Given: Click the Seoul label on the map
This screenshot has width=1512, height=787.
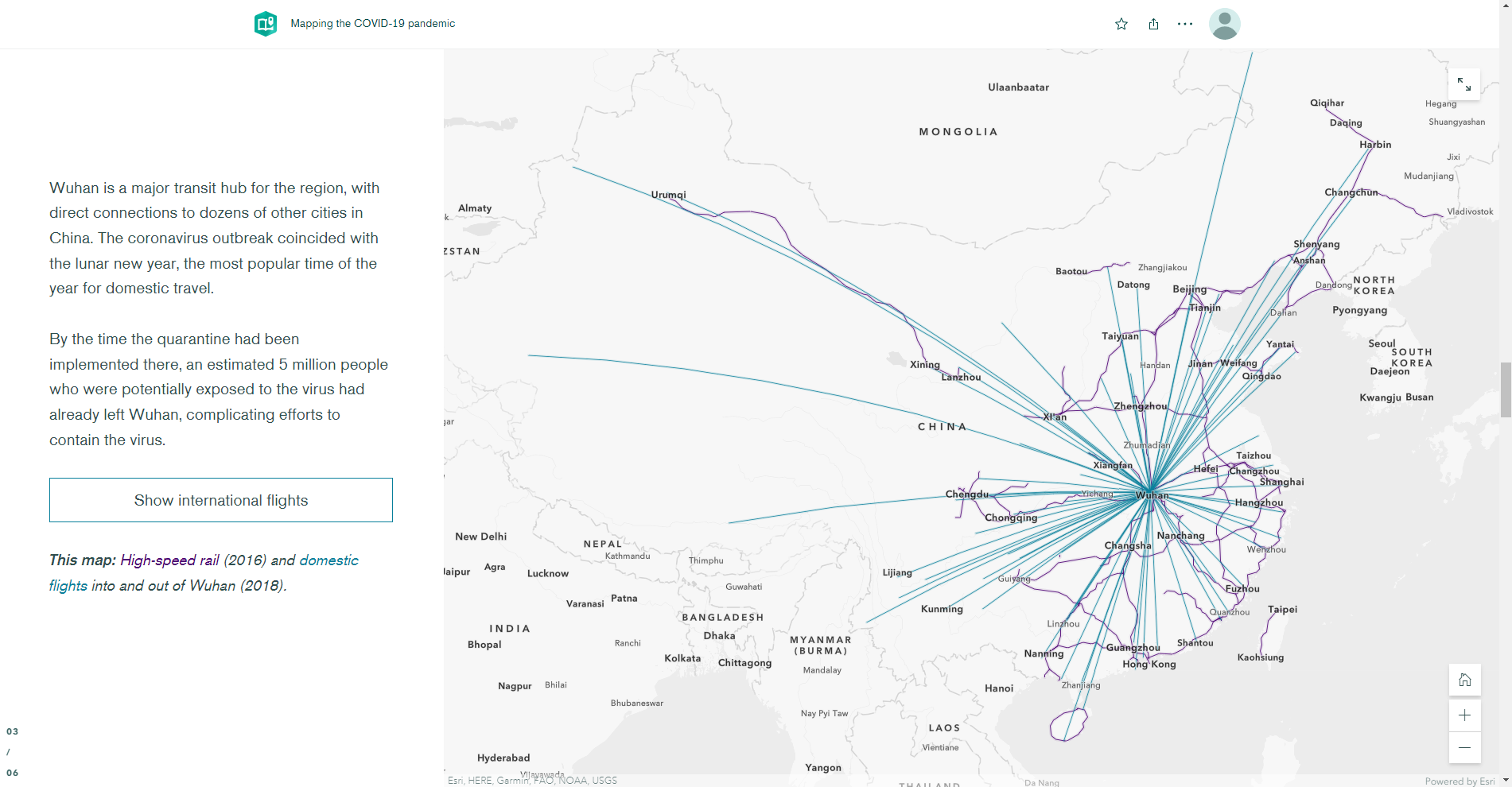Looking at the screenshot, I should tap(1382, 343).
